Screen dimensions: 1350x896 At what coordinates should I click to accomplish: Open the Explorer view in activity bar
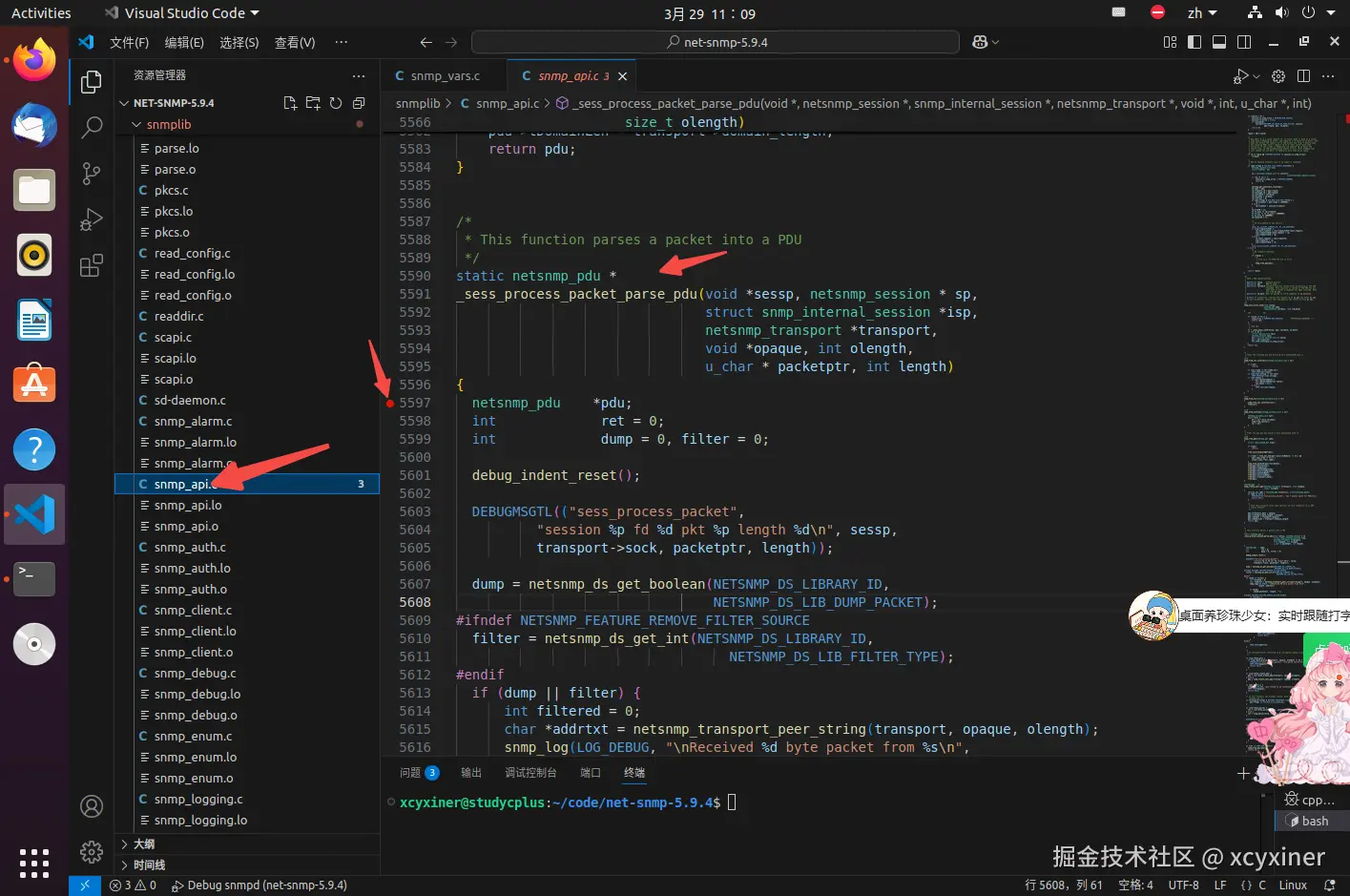[92, 82]
